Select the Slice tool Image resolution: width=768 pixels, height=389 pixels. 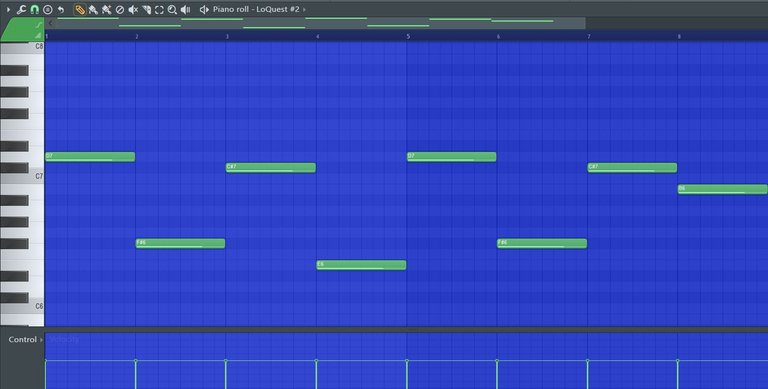[146, 9]
